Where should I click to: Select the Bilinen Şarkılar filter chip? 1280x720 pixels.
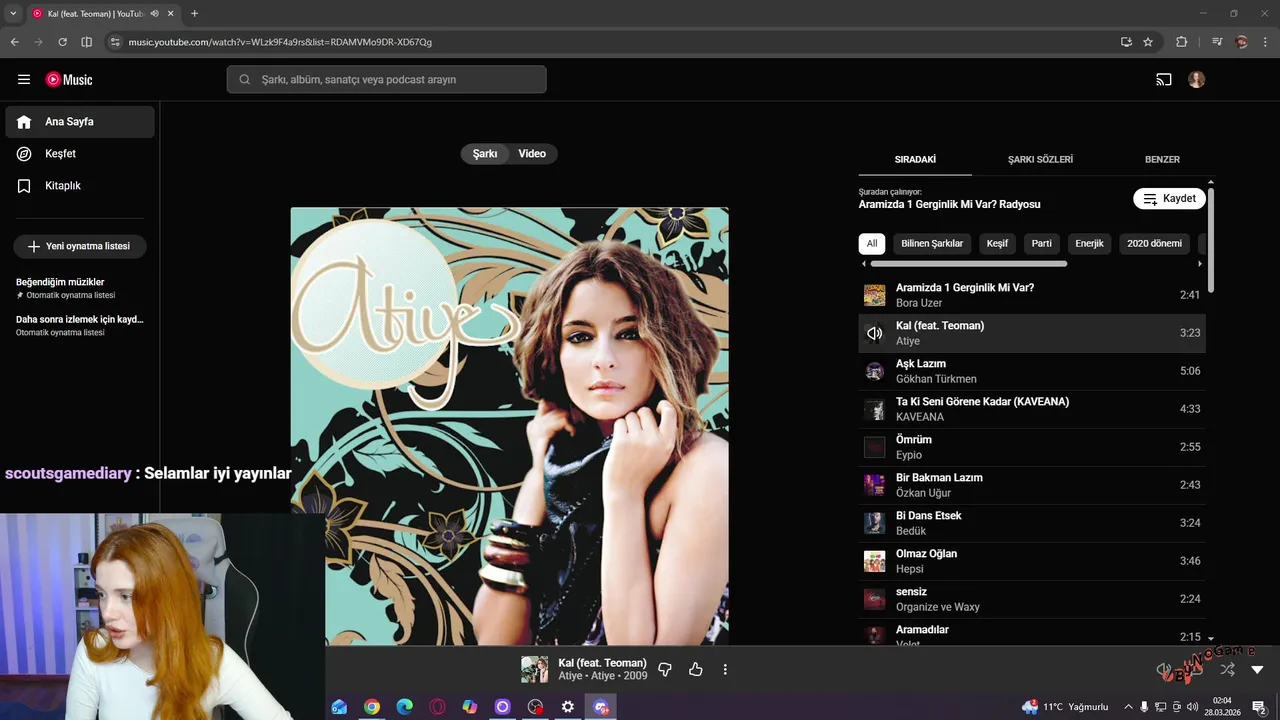tap(932, 243)
